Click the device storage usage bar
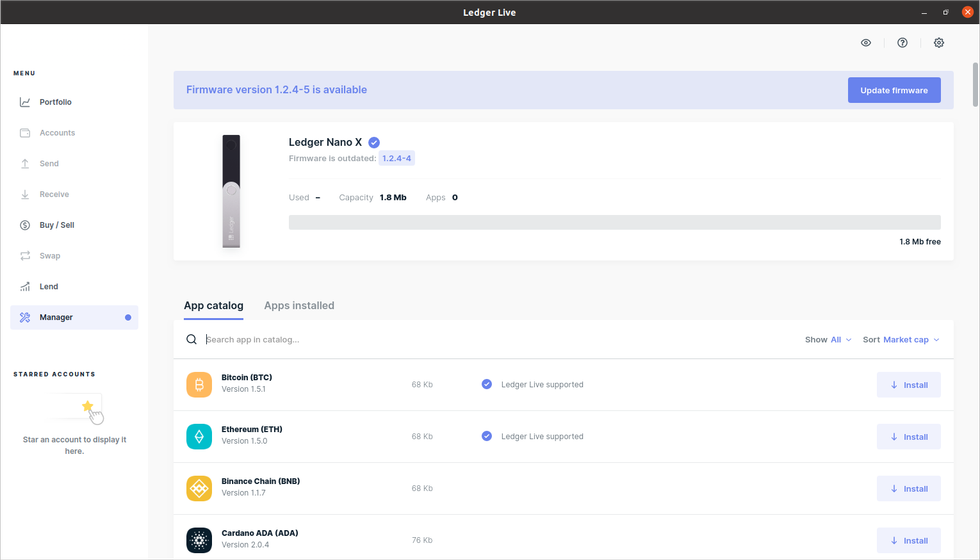This screenshot has width=980, height=560. pyautogui.click(x=614, y=222)
